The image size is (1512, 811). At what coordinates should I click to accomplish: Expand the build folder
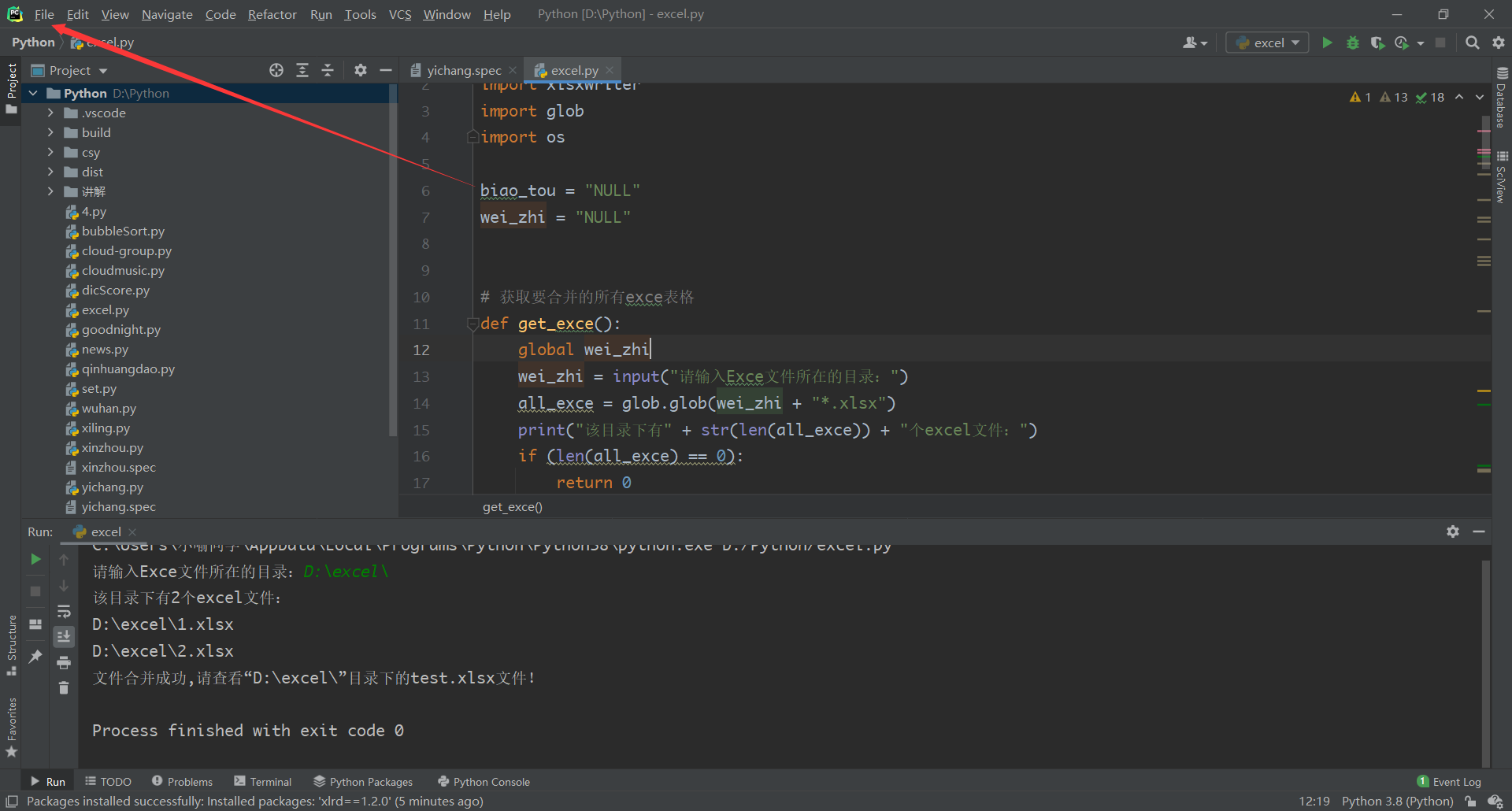pyautogui.click(x=50, y=132)
